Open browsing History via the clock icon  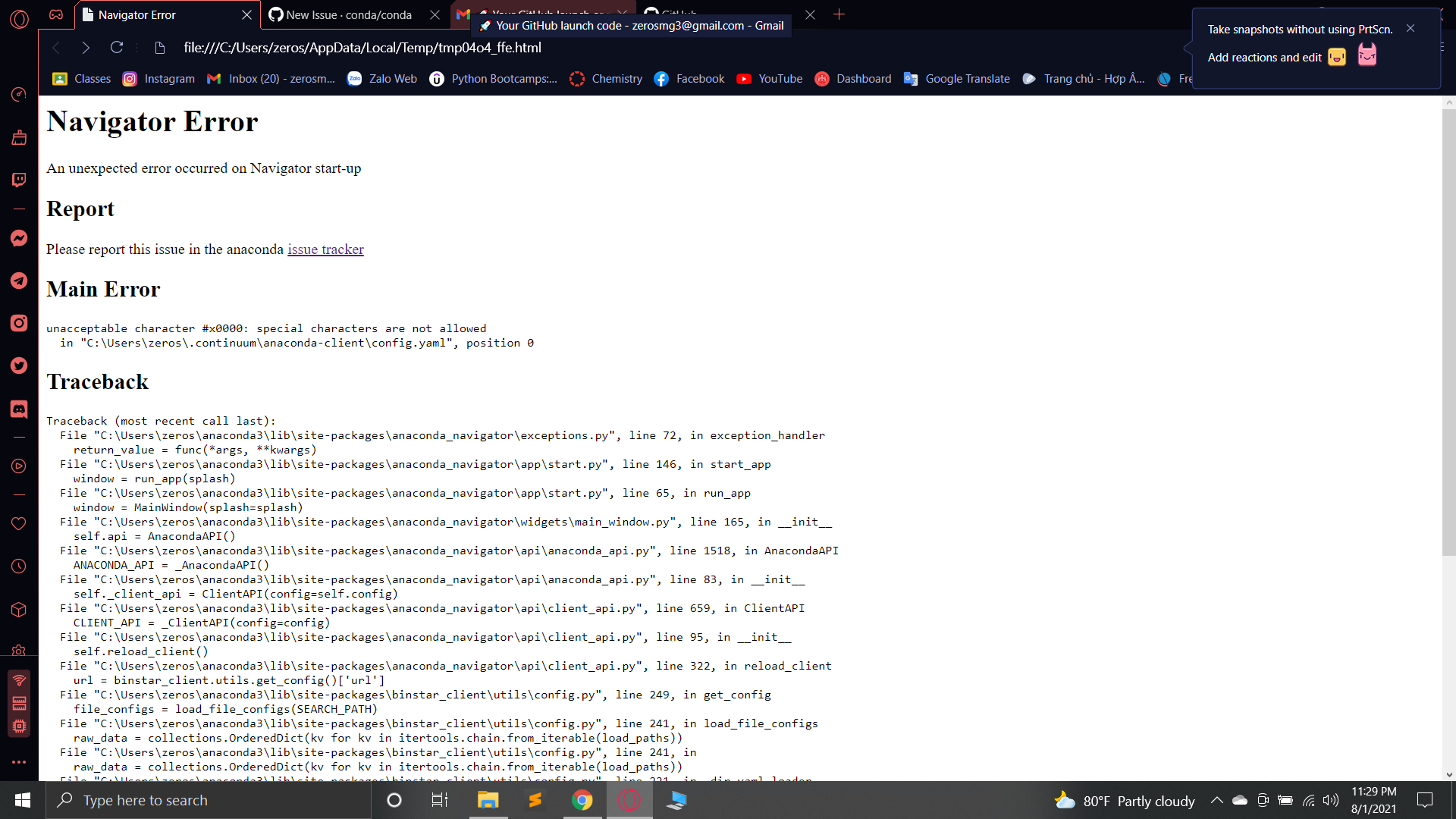[x=19, y=566]
